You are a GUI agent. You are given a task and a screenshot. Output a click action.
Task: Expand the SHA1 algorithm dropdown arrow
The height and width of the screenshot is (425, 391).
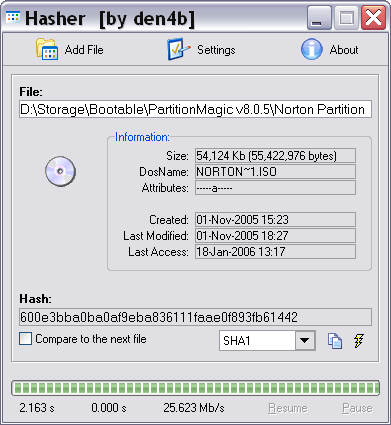tap(305, 341)
